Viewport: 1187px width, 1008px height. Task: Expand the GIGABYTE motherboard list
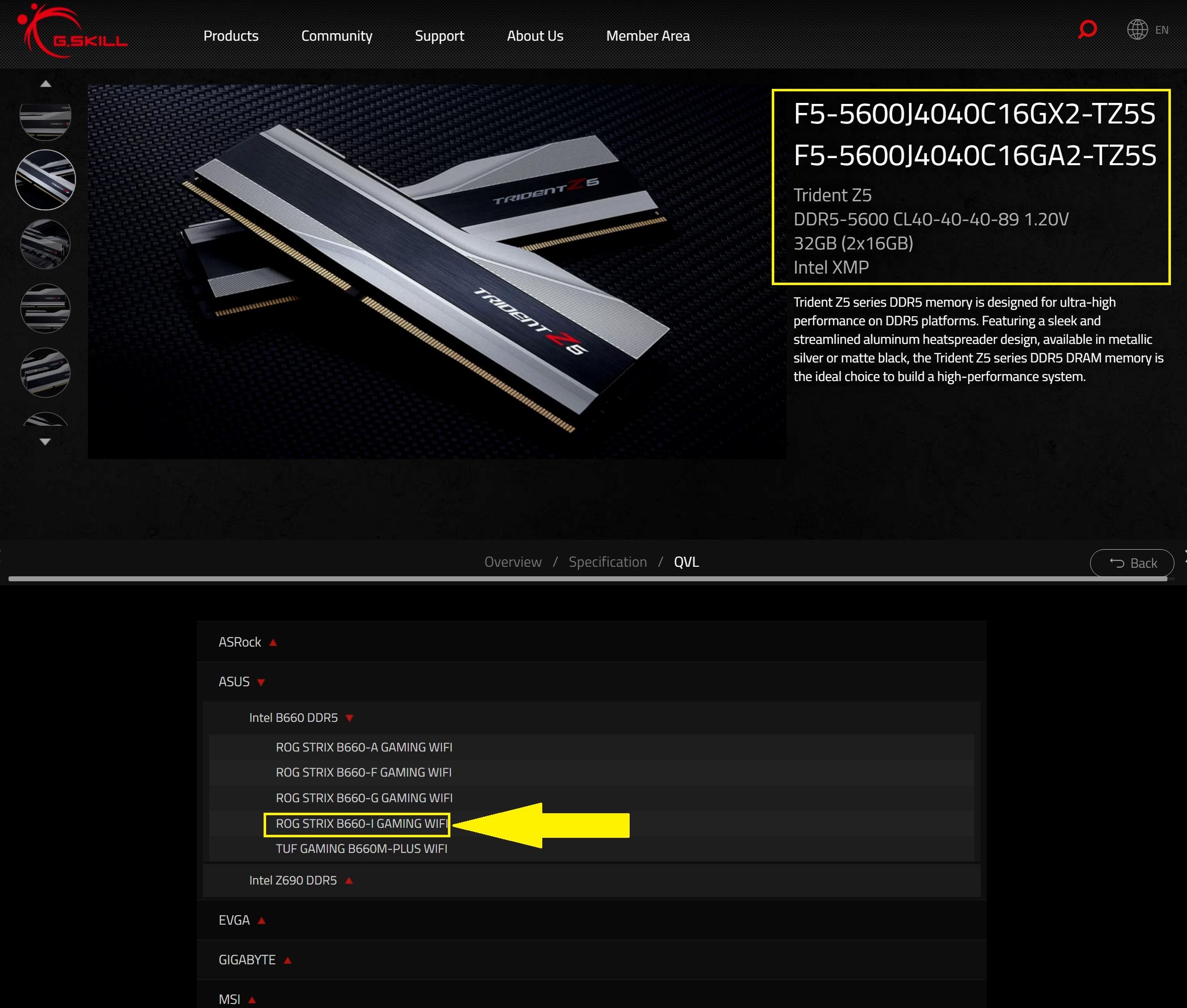click(x=591, y=960)
